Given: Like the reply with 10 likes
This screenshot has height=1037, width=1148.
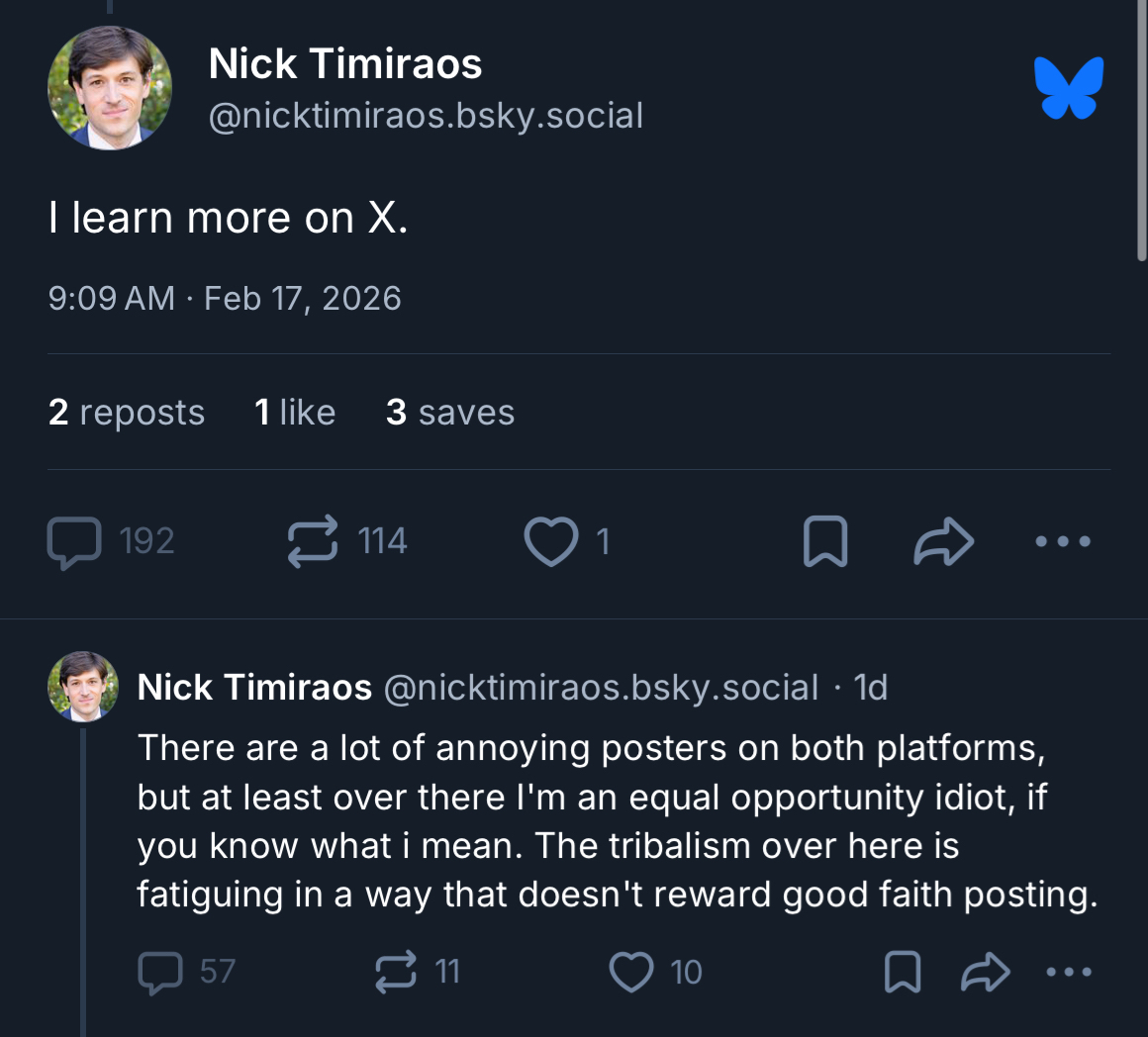Looking at the screenshot, I should tap(631, 972).
